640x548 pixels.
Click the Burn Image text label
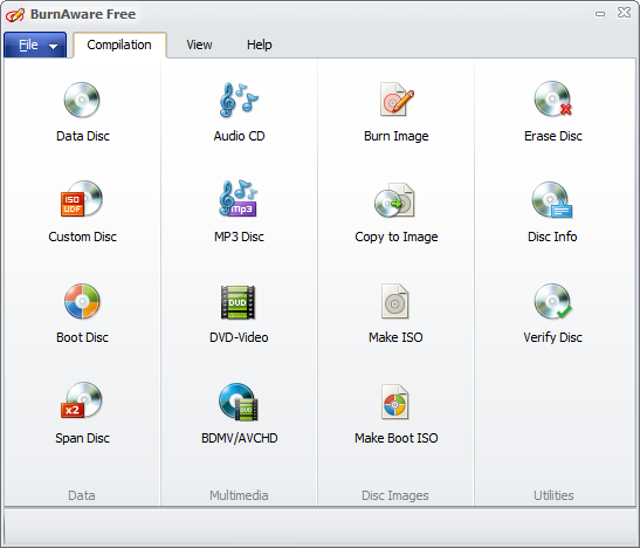click(x=396, y=136)
